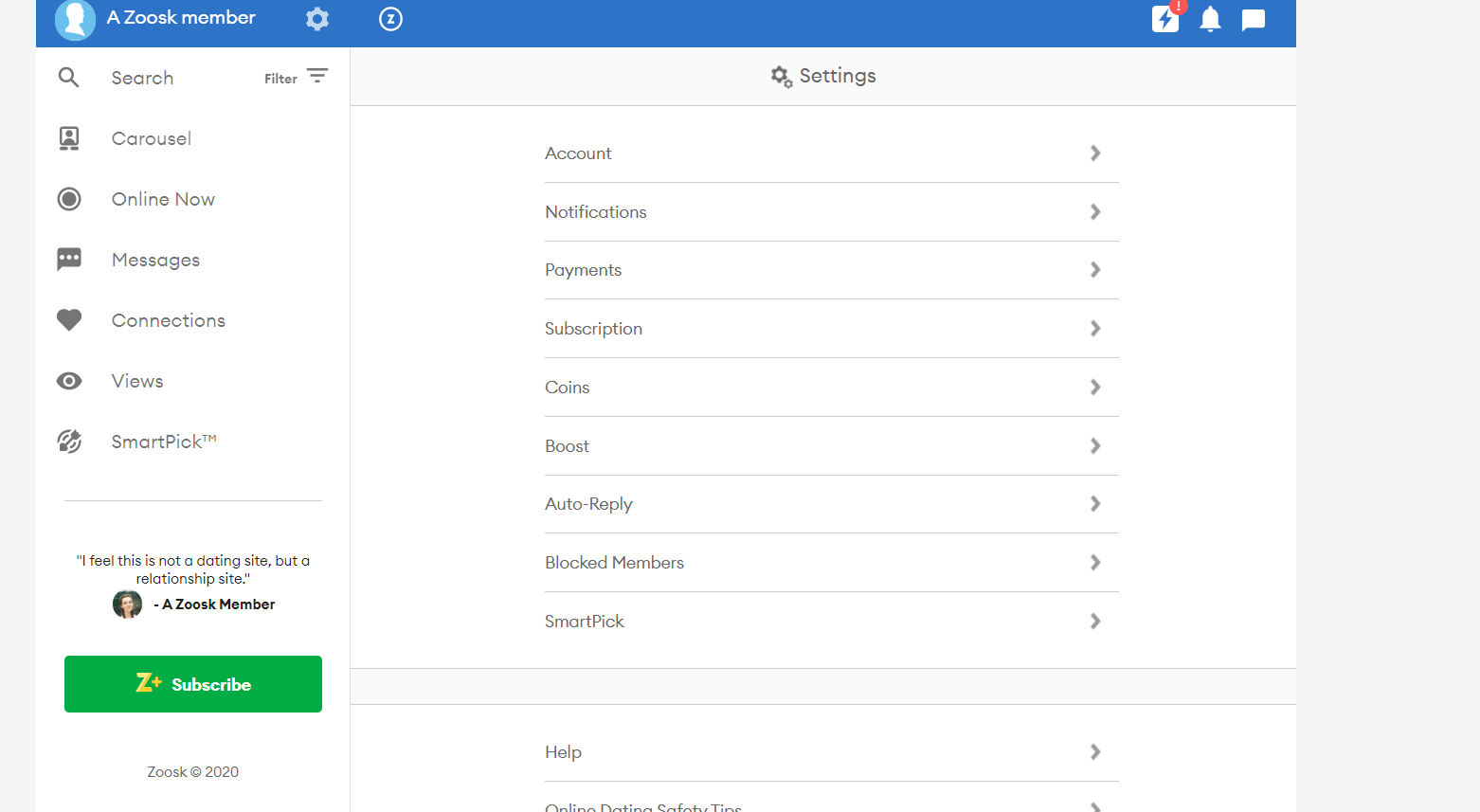
Task: Open Auto-Reply settings row
Action: 832,504
